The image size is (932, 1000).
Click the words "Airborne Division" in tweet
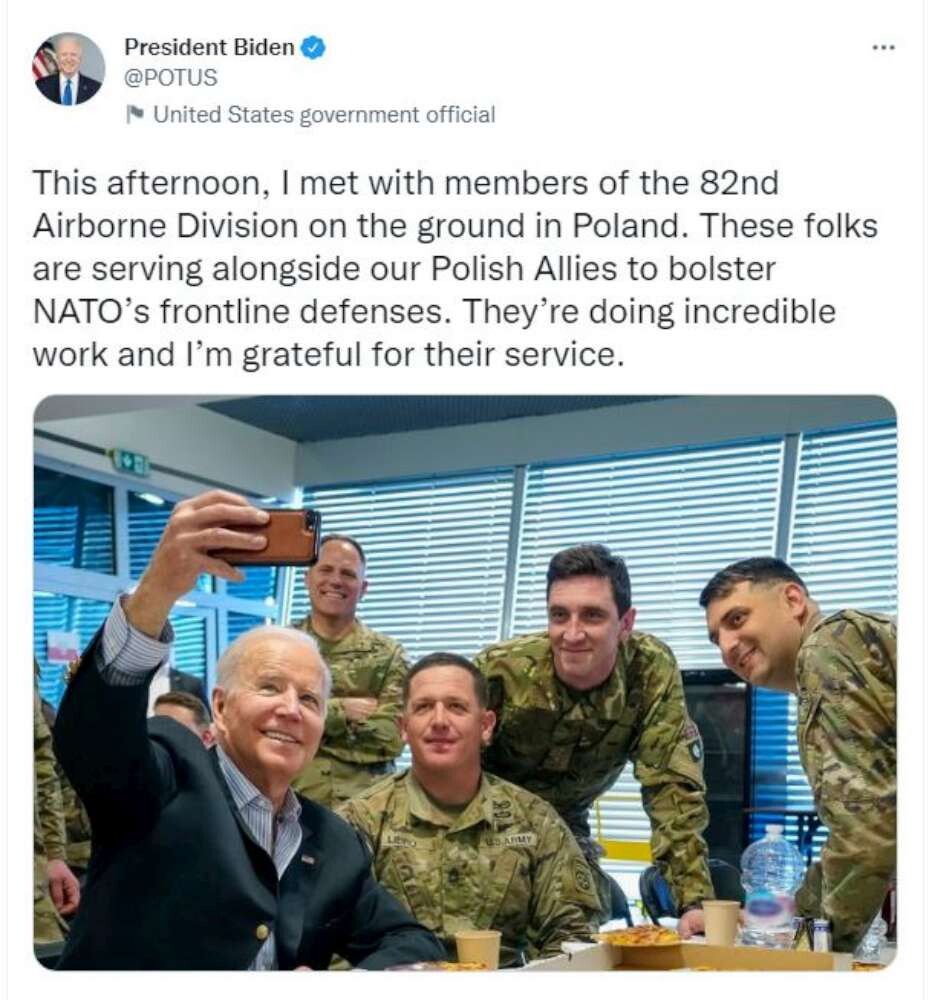tap(165, 226)
